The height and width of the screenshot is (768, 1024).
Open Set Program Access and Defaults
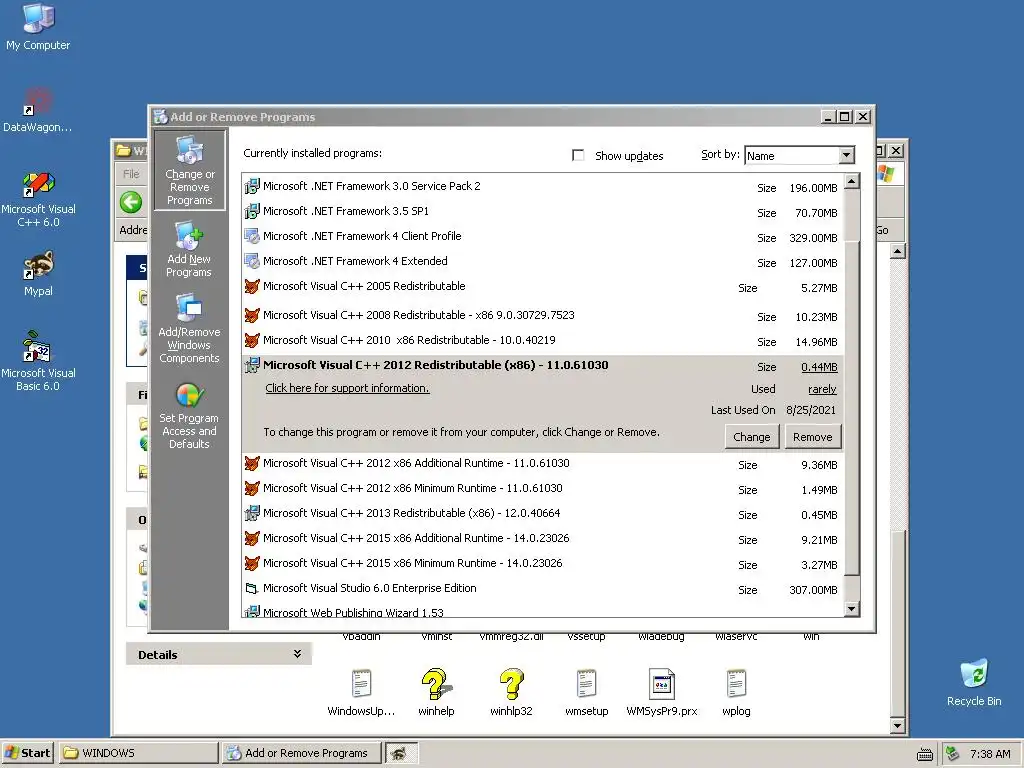coord(189,415)
